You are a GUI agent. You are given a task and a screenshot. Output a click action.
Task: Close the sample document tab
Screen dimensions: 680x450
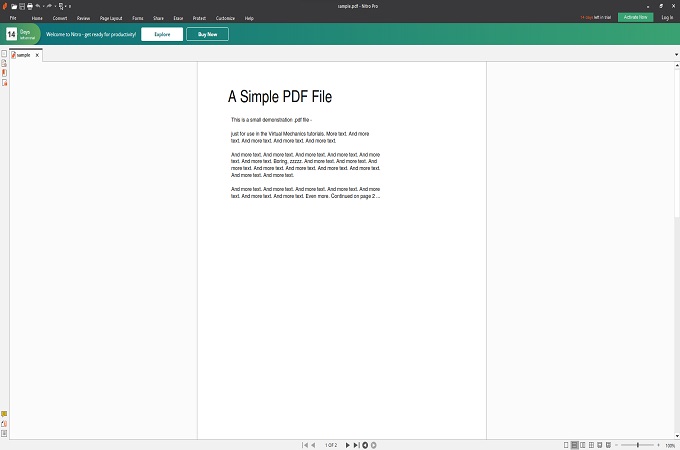pyautogui.click(x=37, y=55)
